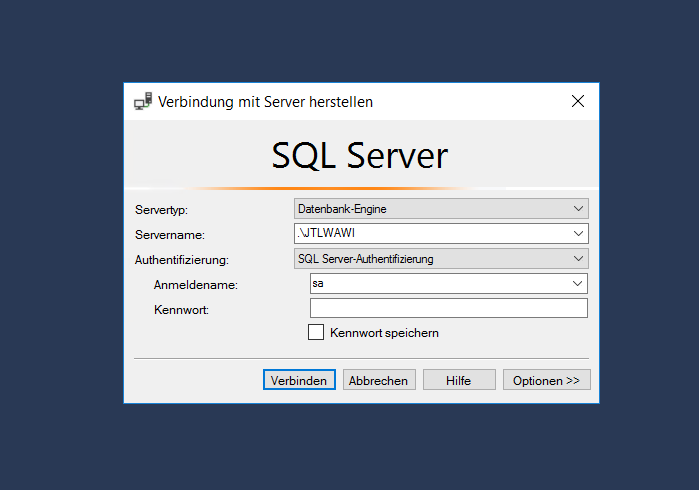
Task: Click the server connection icon in title bar
Action: 143,101
